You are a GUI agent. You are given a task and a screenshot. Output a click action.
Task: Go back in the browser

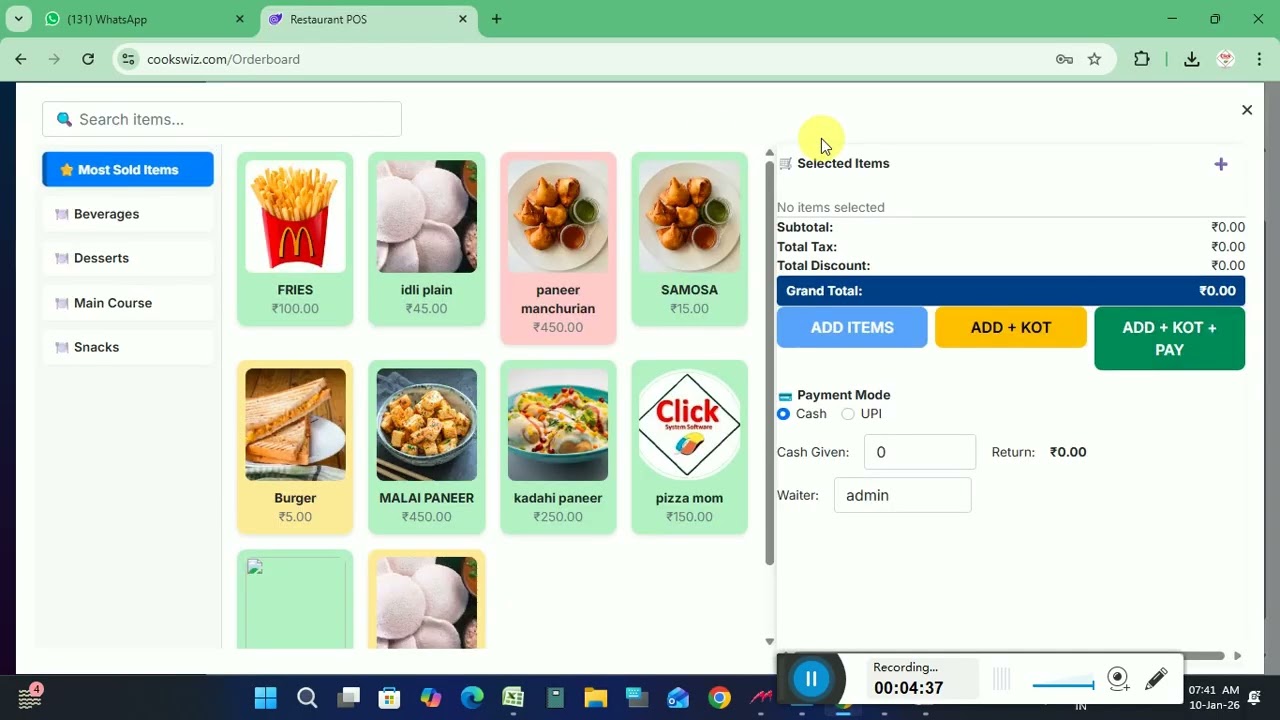[21, 59]
